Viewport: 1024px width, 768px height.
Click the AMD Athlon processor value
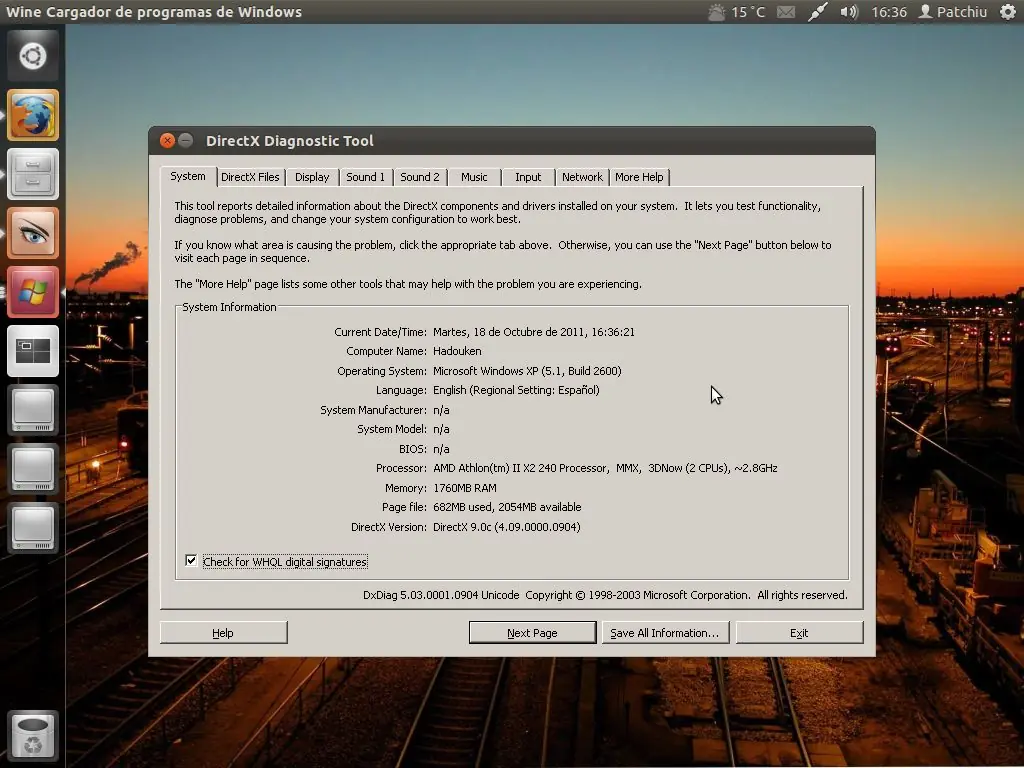tap(605, 468)
